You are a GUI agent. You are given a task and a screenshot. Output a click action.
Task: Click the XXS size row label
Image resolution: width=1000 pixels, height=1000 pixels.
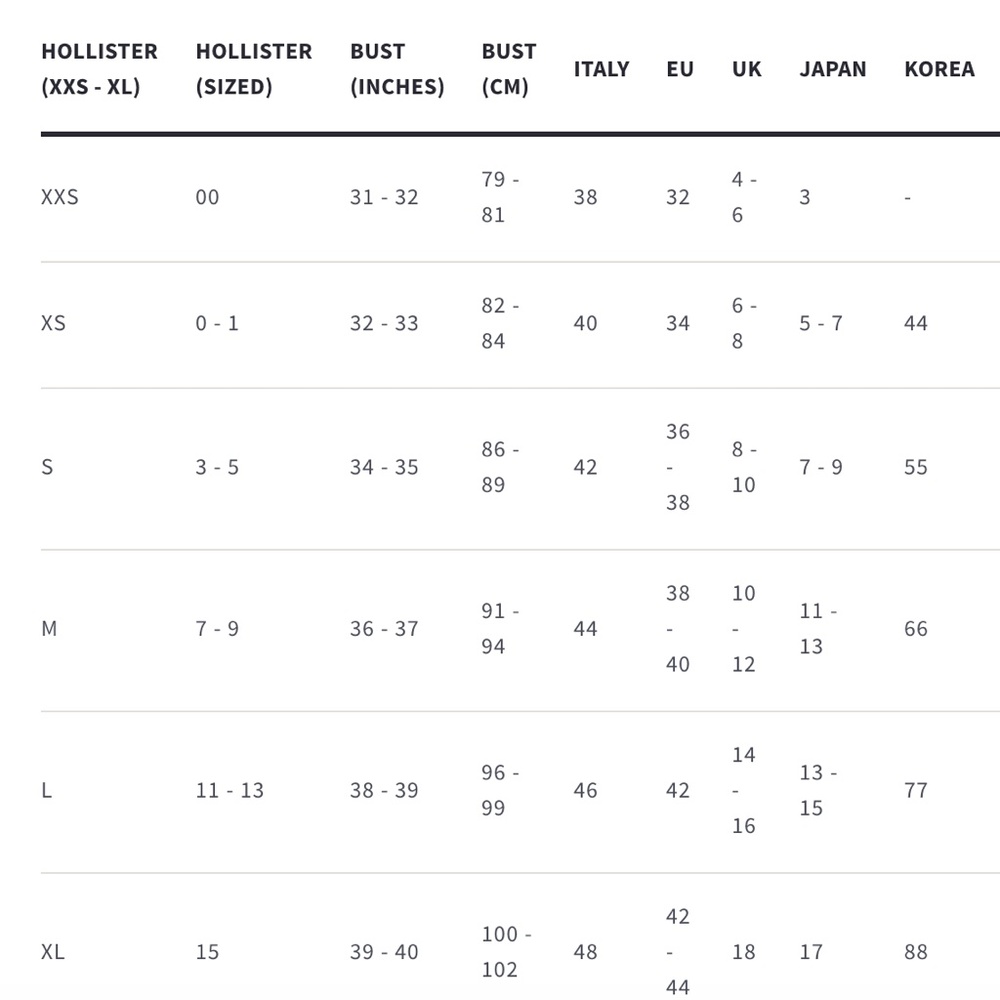pos(60,197)
